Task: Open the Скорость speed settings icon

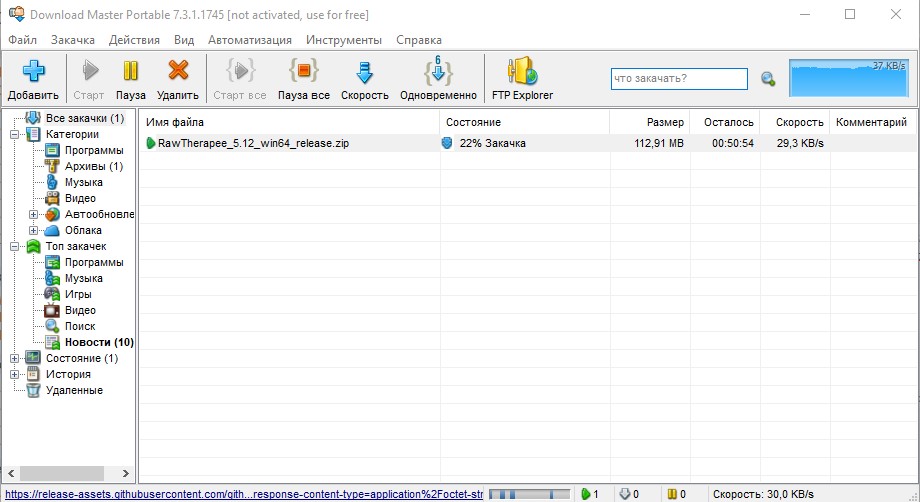Action: pyautogui.click(x=364, y=72)
